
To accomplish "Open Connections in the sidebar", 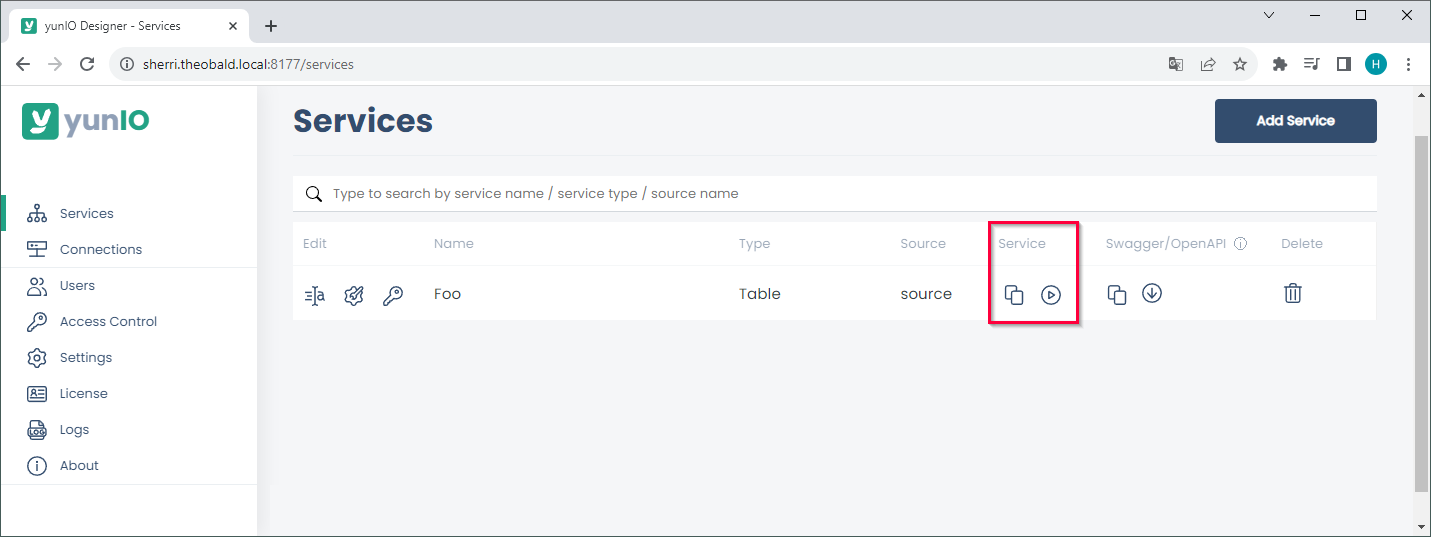I will (x=101, y=249).
